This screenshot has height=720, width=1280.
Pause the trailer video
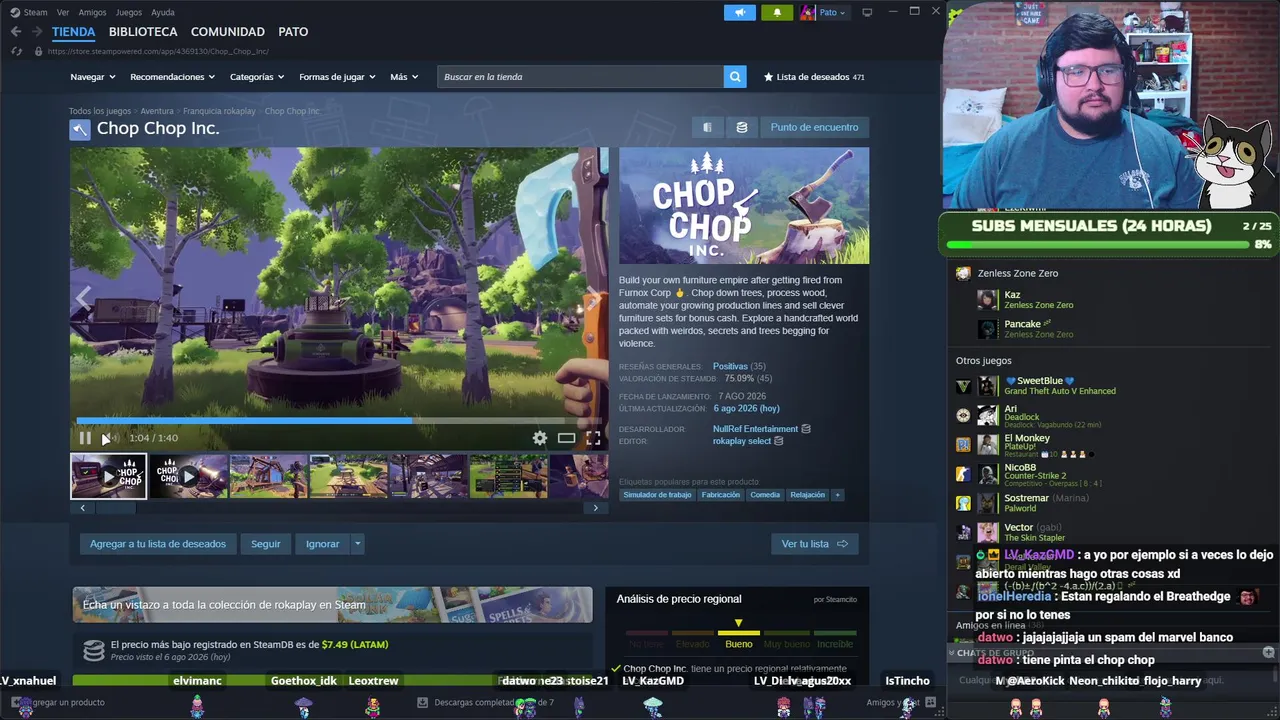(85, 438)
